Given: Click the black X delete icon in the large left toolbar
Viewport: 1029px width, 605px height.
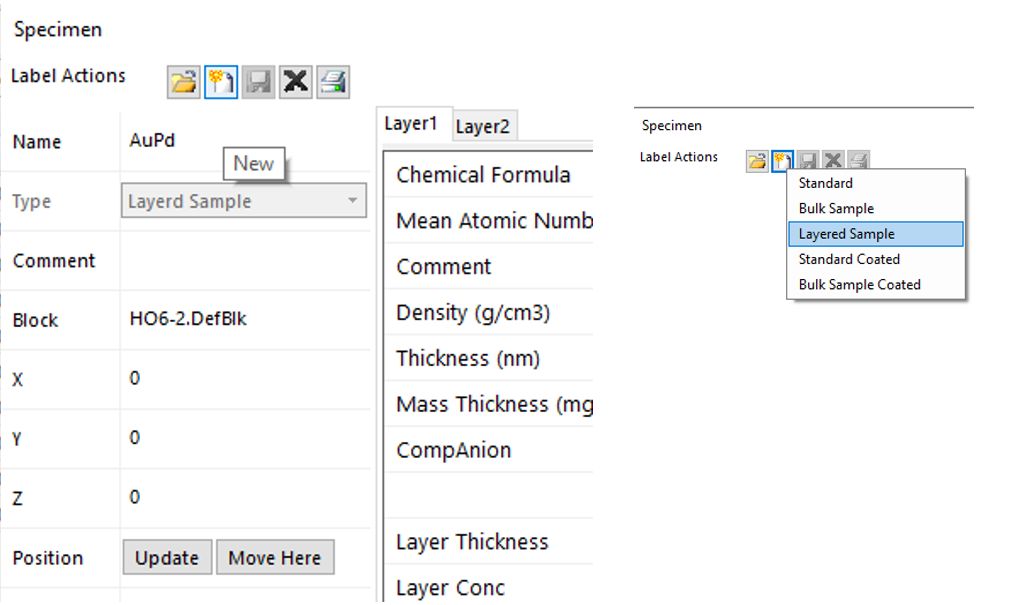Looking at the screenshot, I should pyautogui.click(x=295, y=82).
